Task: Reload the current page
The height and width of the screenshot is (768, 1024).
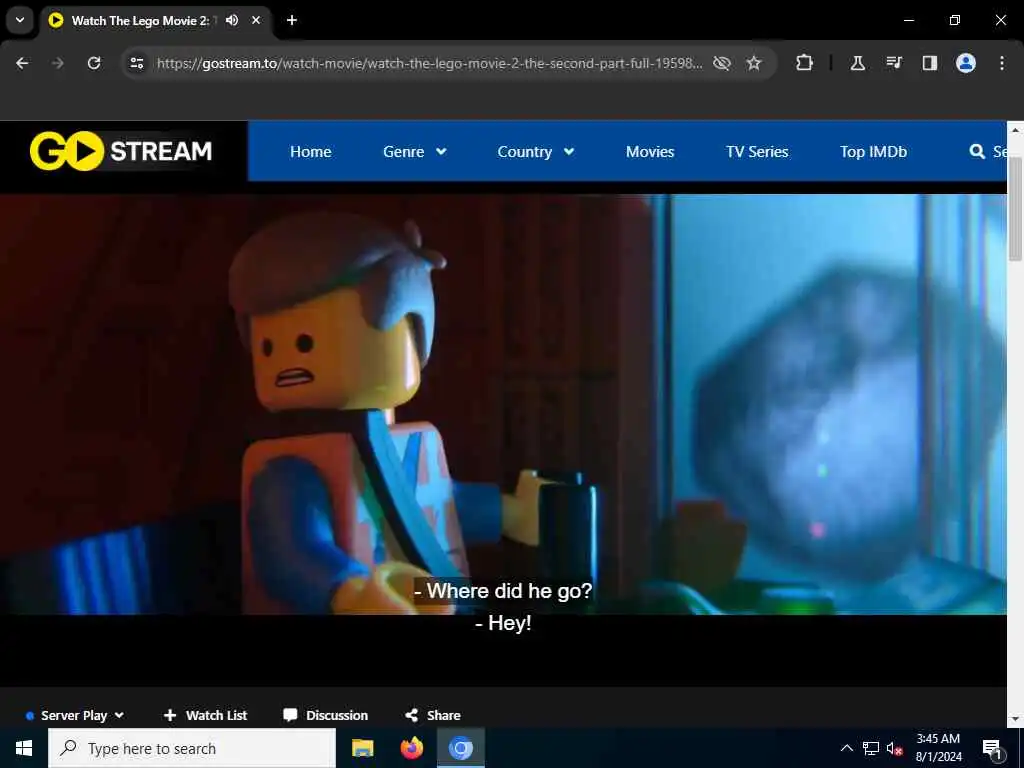Action: click(x=94, y=63)
